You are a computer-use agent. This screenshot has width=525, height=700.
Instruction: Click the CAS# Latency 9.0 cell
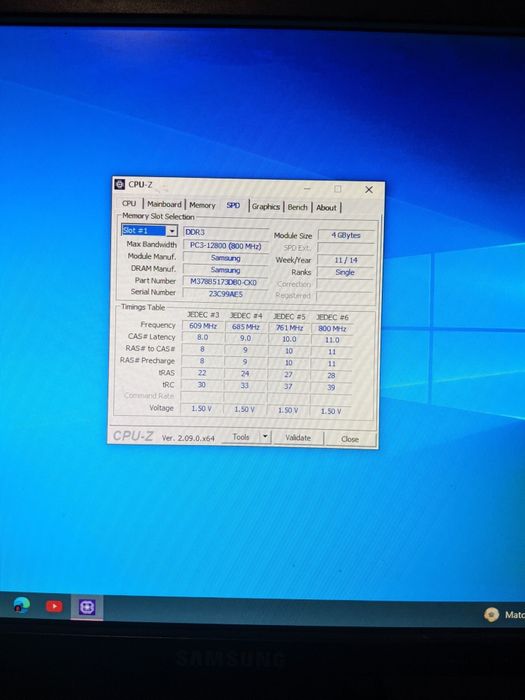(246, 338)
